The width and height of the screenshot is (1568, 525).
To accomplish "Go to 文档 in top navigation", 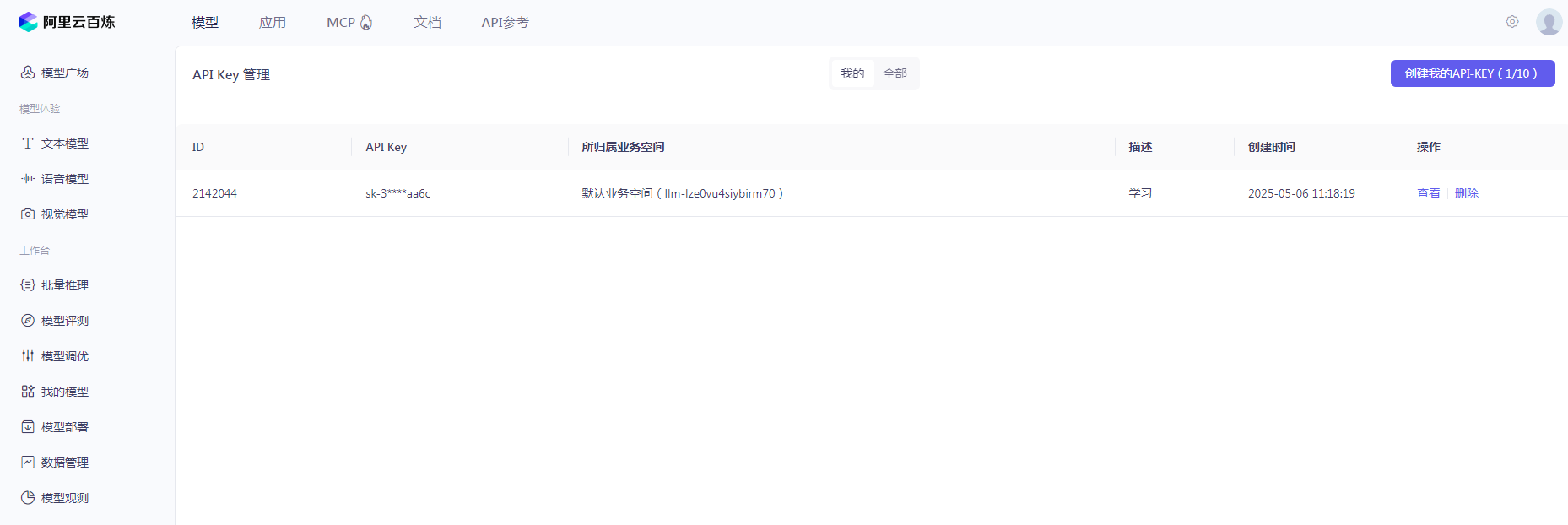I will tap(427, 23).
